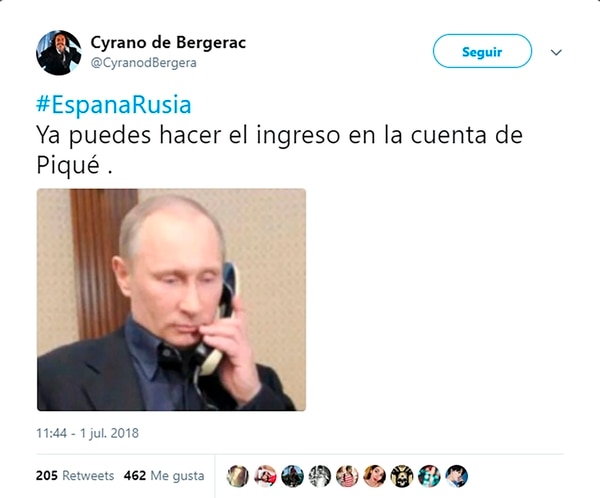
Task: Open the seventh liker avatar with skull image
Action: point(402,476)
